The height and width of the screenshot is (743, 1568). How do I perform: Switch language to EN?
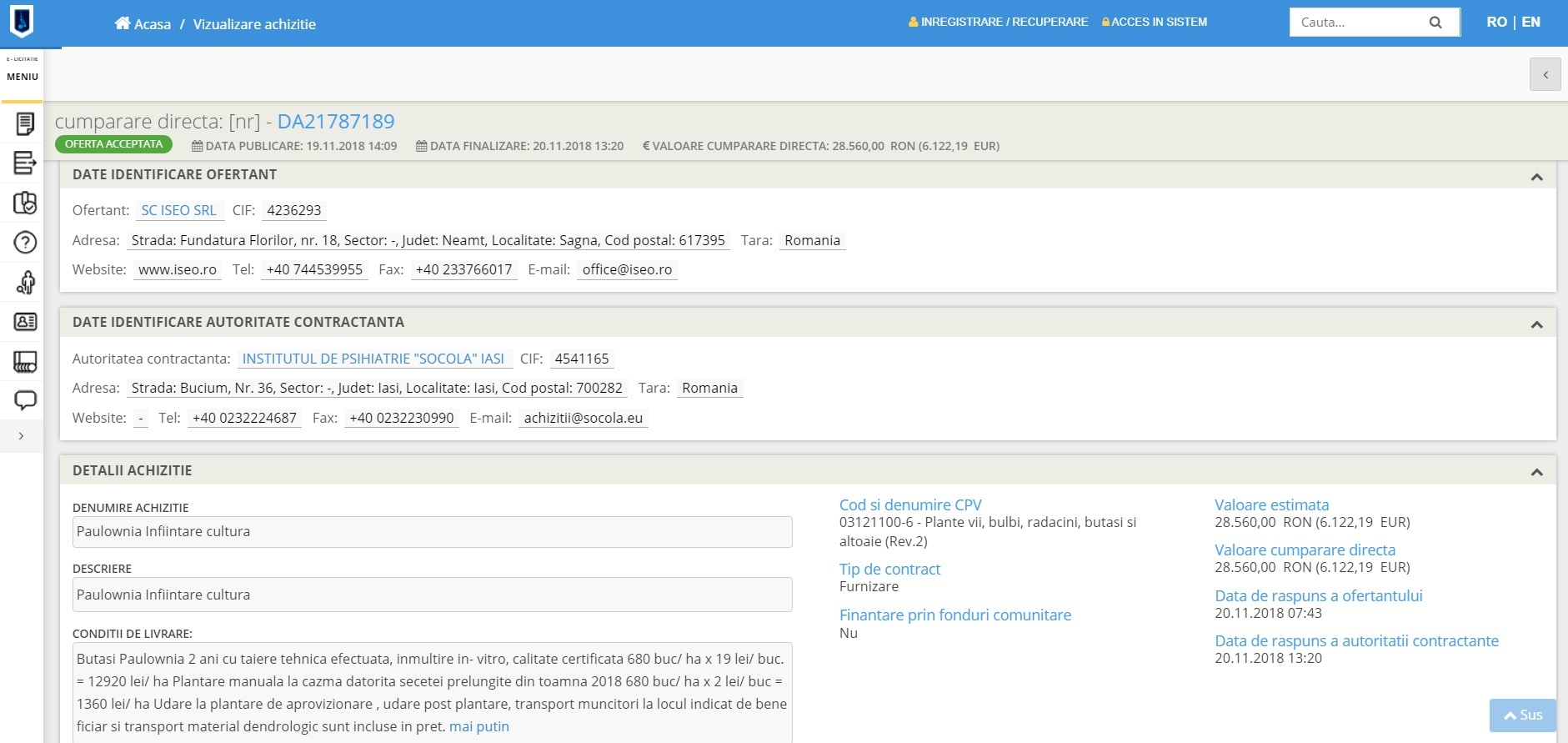1530,22
